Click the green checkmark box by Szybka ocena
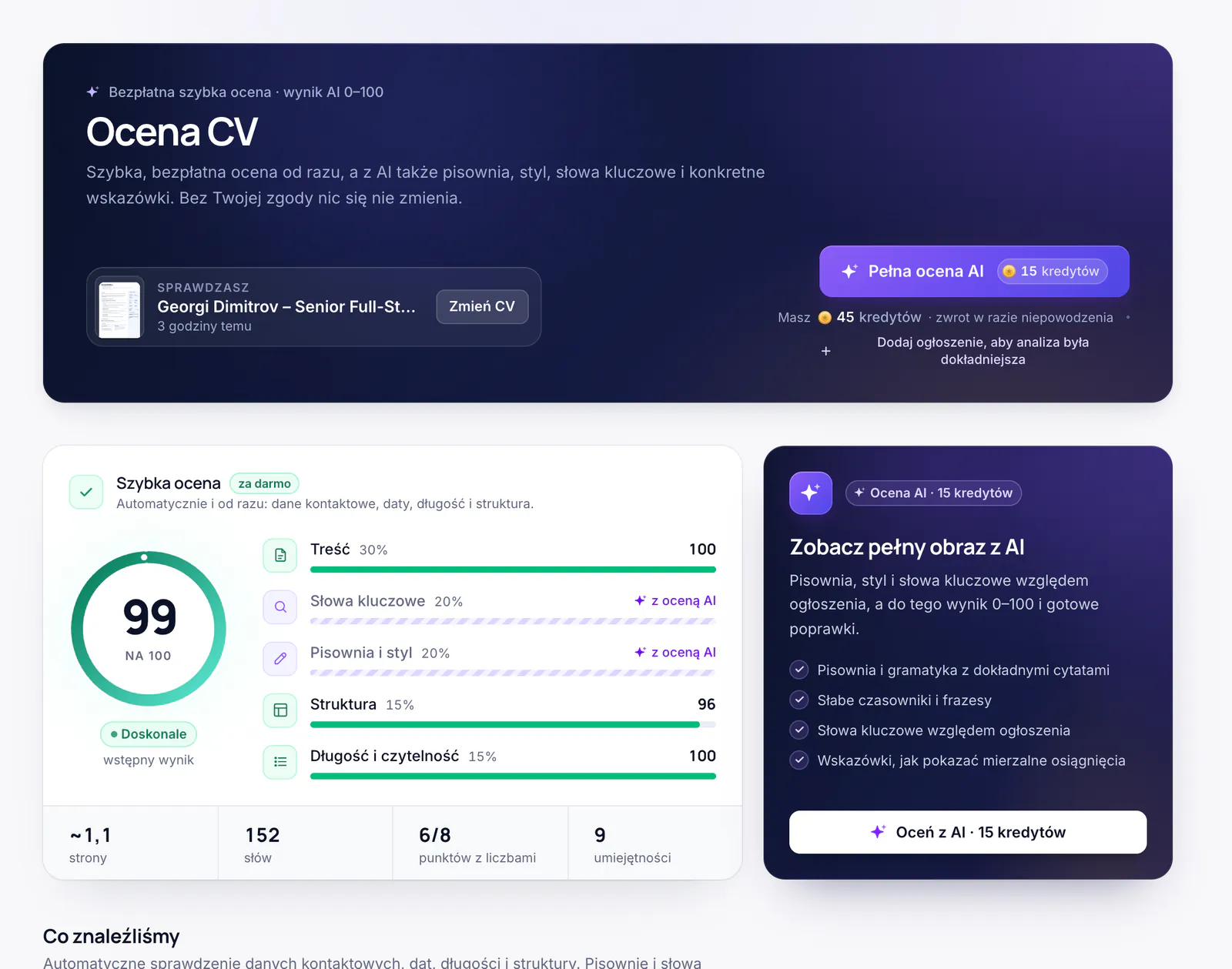 pyautogui.click(x=86, y=492)
